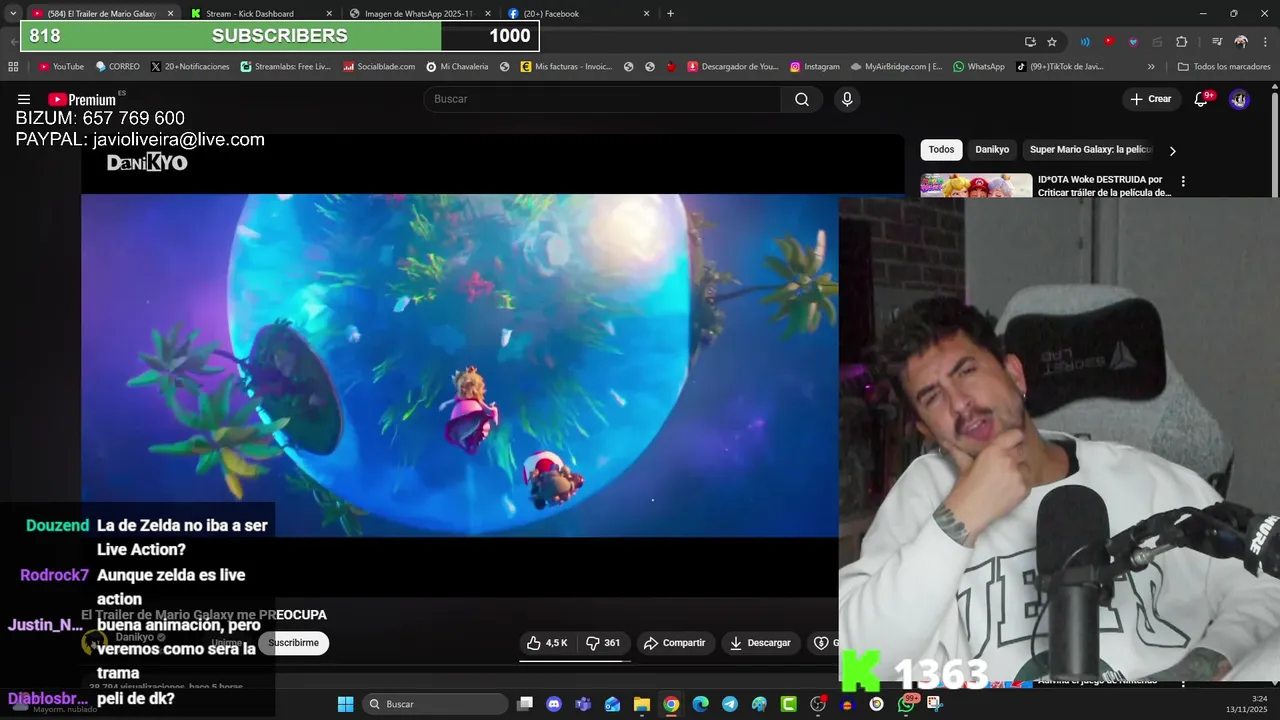Click the blue sound-wave extension icon

coord(1085,42)
